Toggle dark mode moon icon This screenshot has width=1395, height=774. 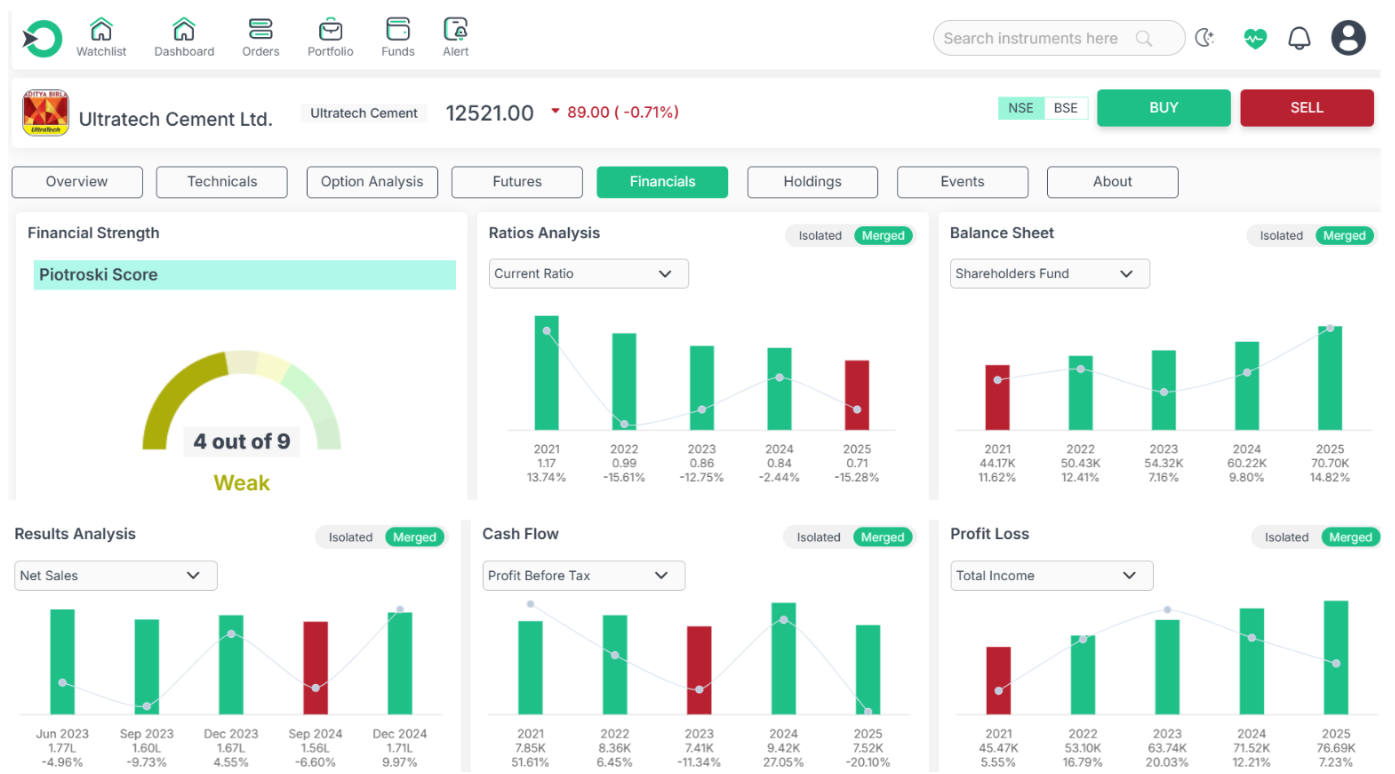pos(1205,39)
